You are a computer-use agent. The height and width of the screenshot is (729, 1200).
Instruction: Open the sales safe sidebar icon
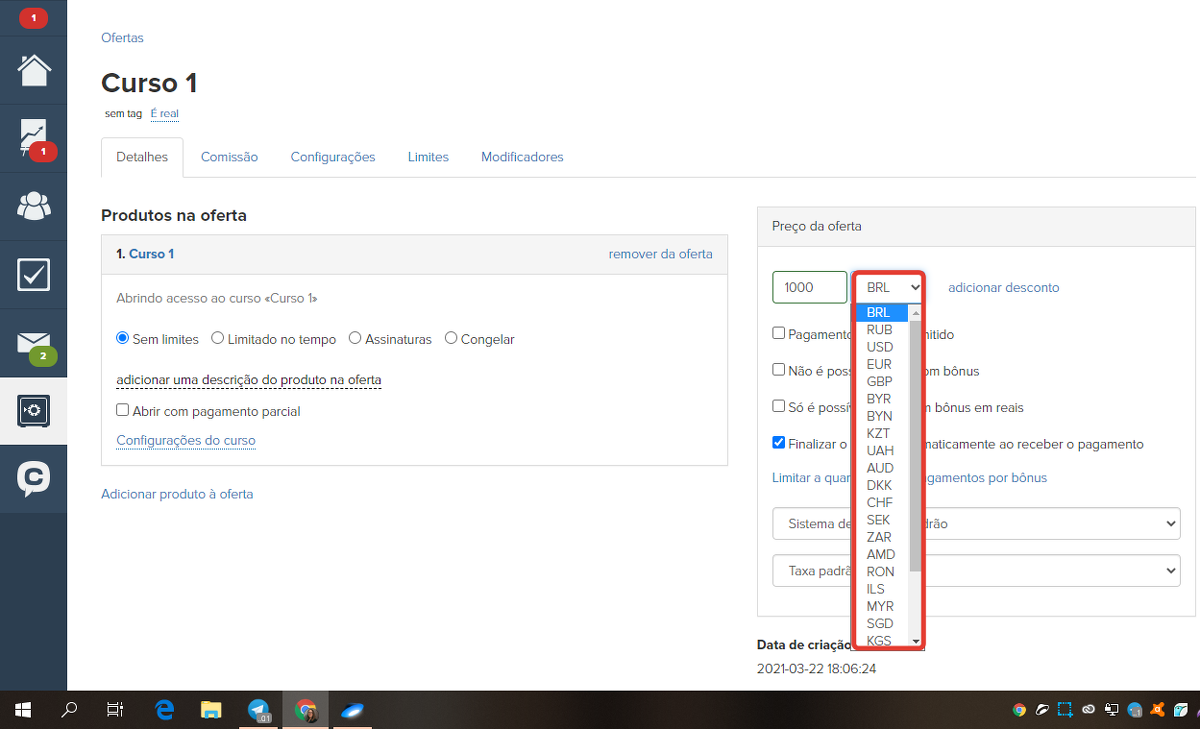(x=33, y=411)
